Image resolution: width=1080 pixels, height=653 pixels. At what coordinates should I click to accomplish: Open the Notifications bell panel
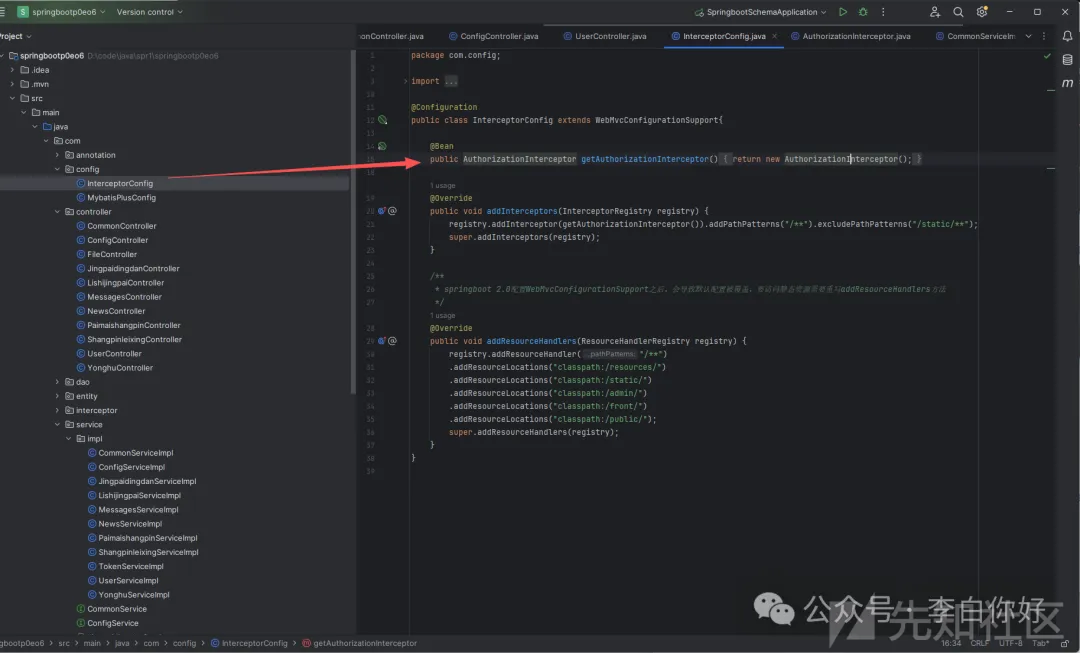coord(1067,36)
